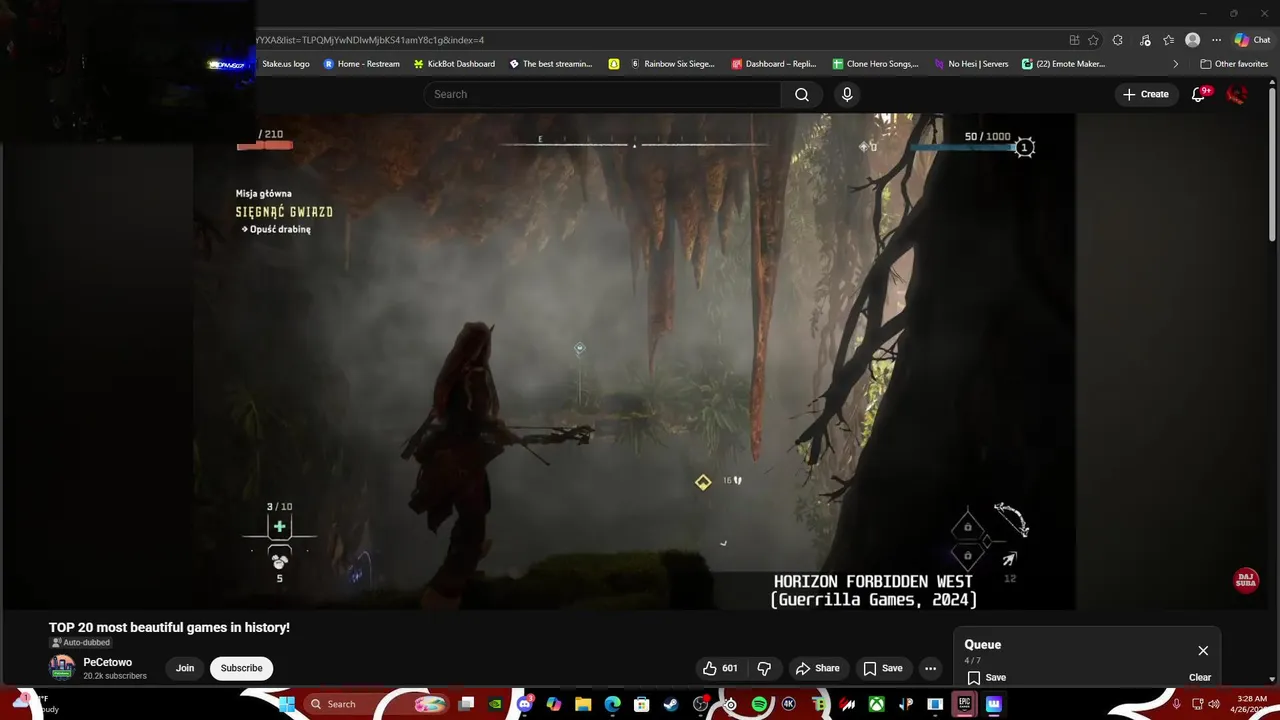The image size is (1280, 720).
Task: Open Microsoft Store from taskbar
Action: (642, 704)
